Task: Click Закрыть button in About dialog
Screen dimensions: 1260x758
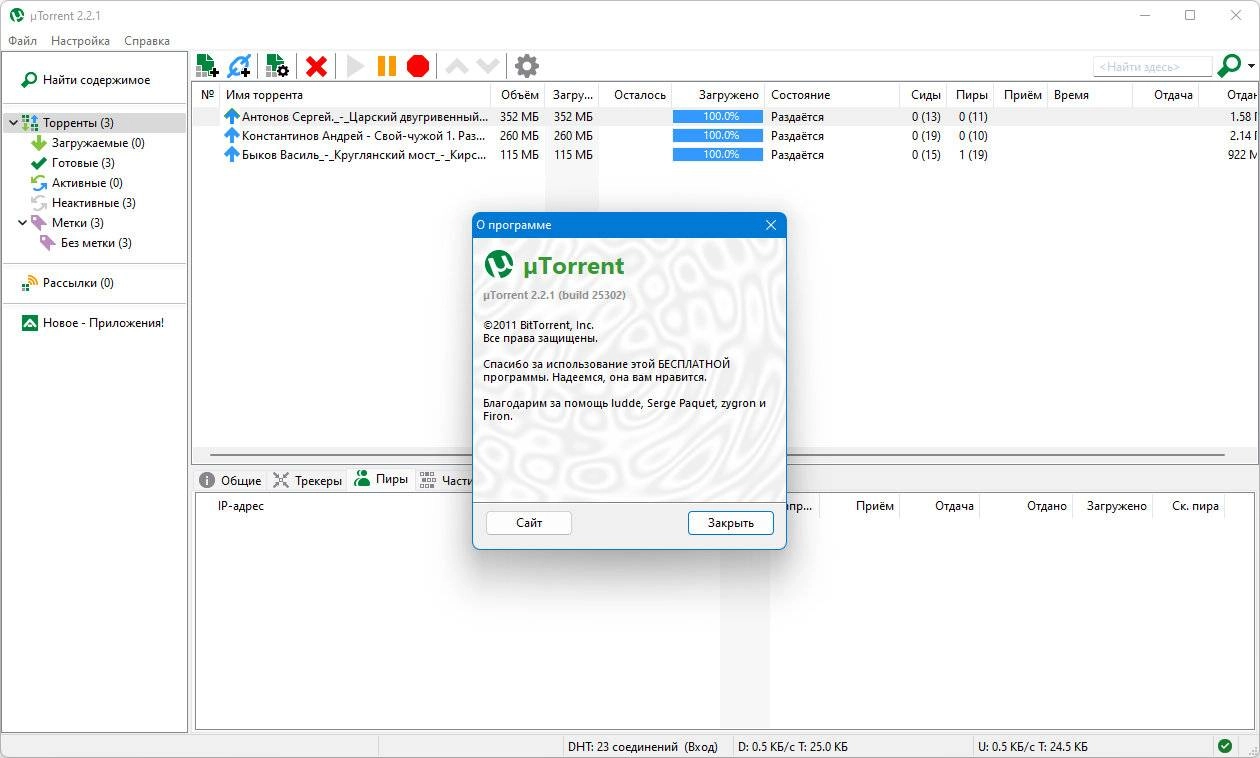Action: point(731,523)
